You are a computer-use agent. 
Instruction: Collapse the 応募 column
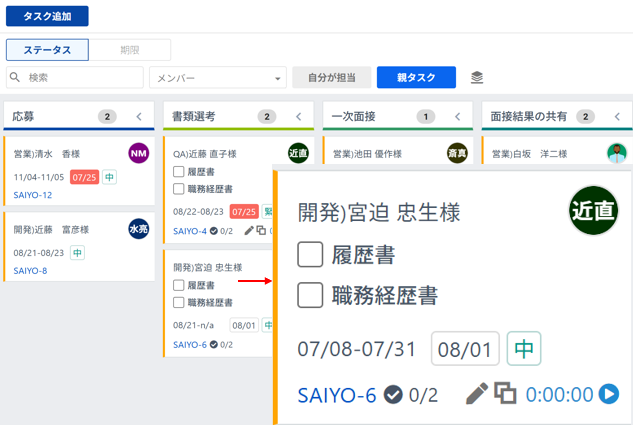(x=139, y=117)
